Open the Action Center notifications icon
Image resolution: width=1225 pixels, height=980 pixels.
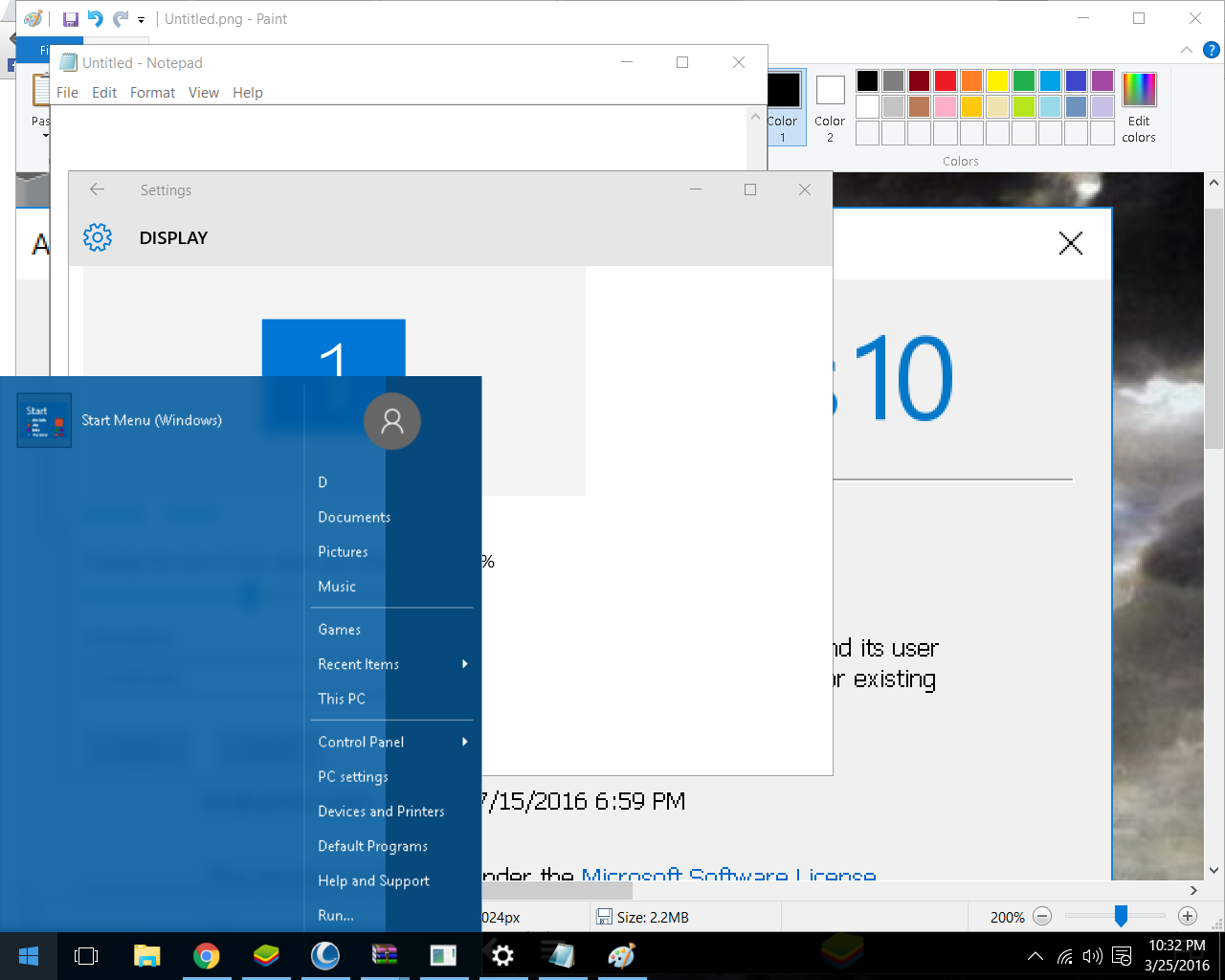1122,956
